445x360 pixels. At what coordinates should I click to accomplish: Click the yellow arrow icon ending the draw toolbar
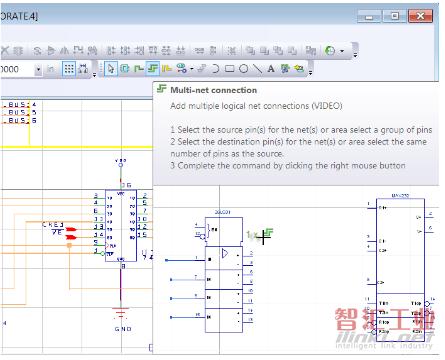(299, 69)
